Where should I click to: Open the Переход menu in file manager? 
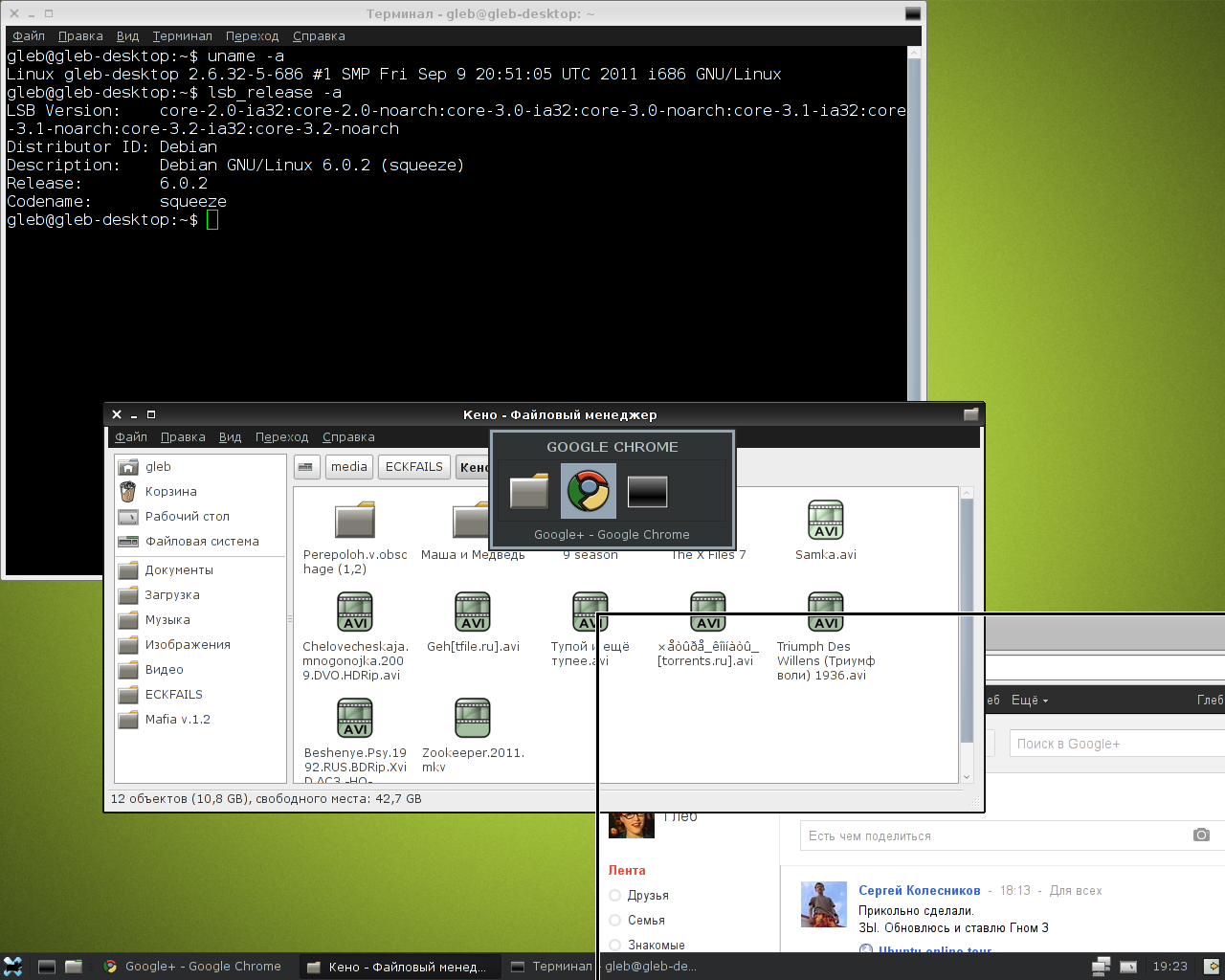(281, 437)
